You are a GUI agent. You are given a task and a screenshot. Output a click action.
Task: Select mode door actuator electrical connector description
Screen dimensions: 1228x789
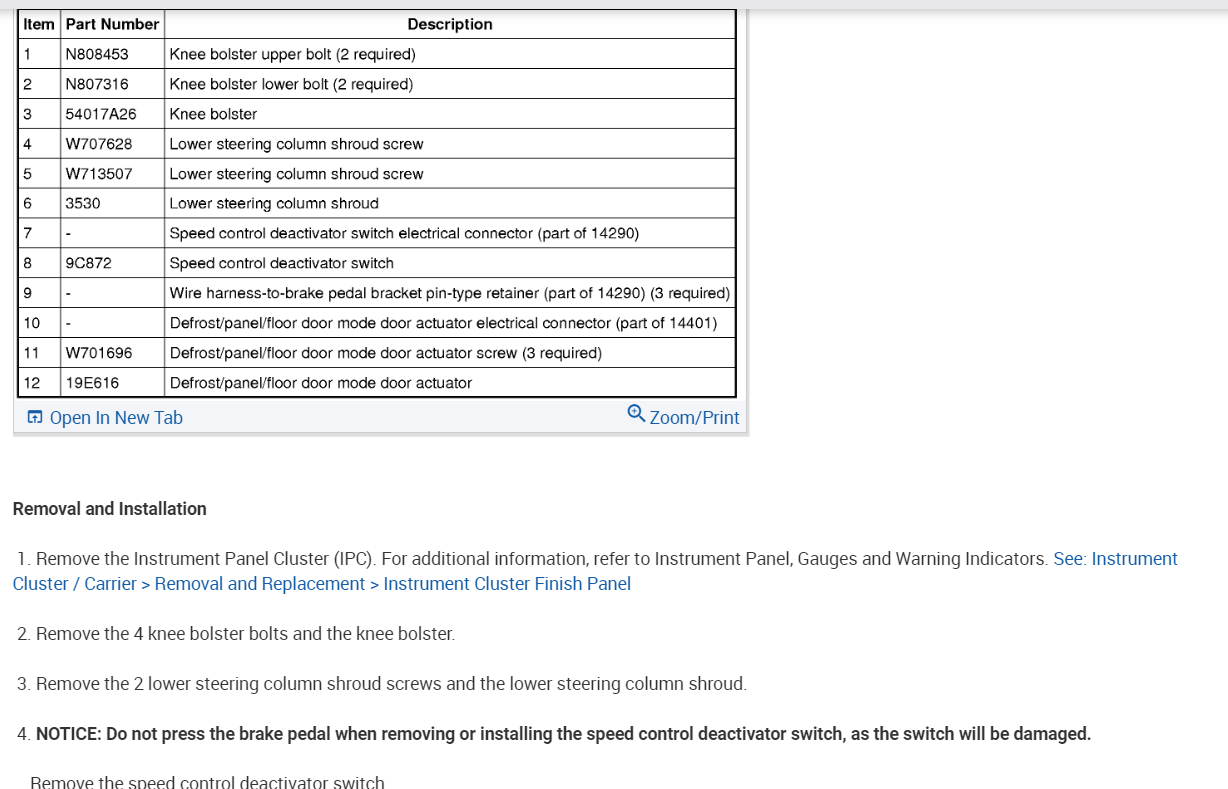[443, 323]
